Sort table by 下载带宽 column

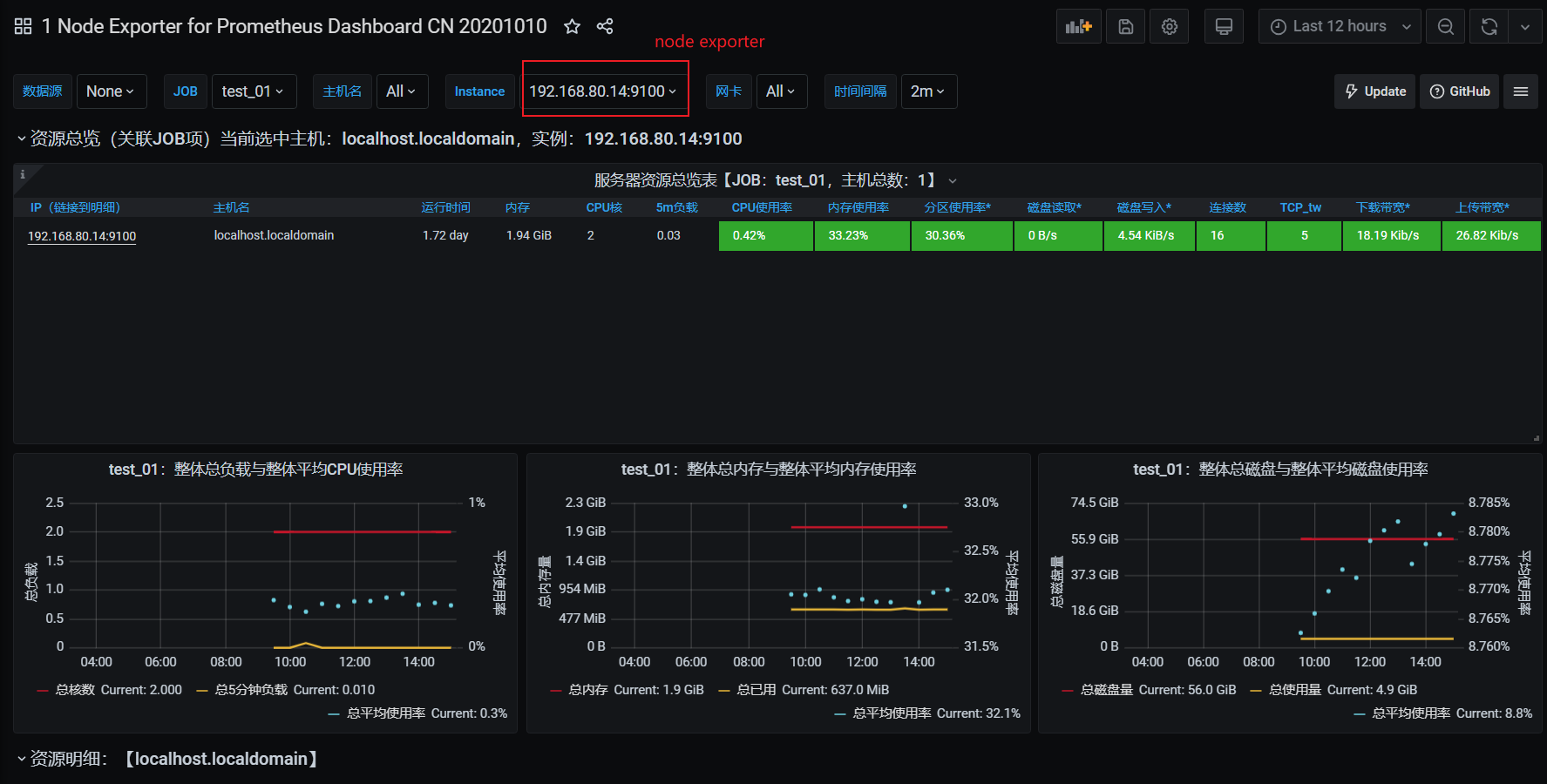click(x=1383, y=207)
